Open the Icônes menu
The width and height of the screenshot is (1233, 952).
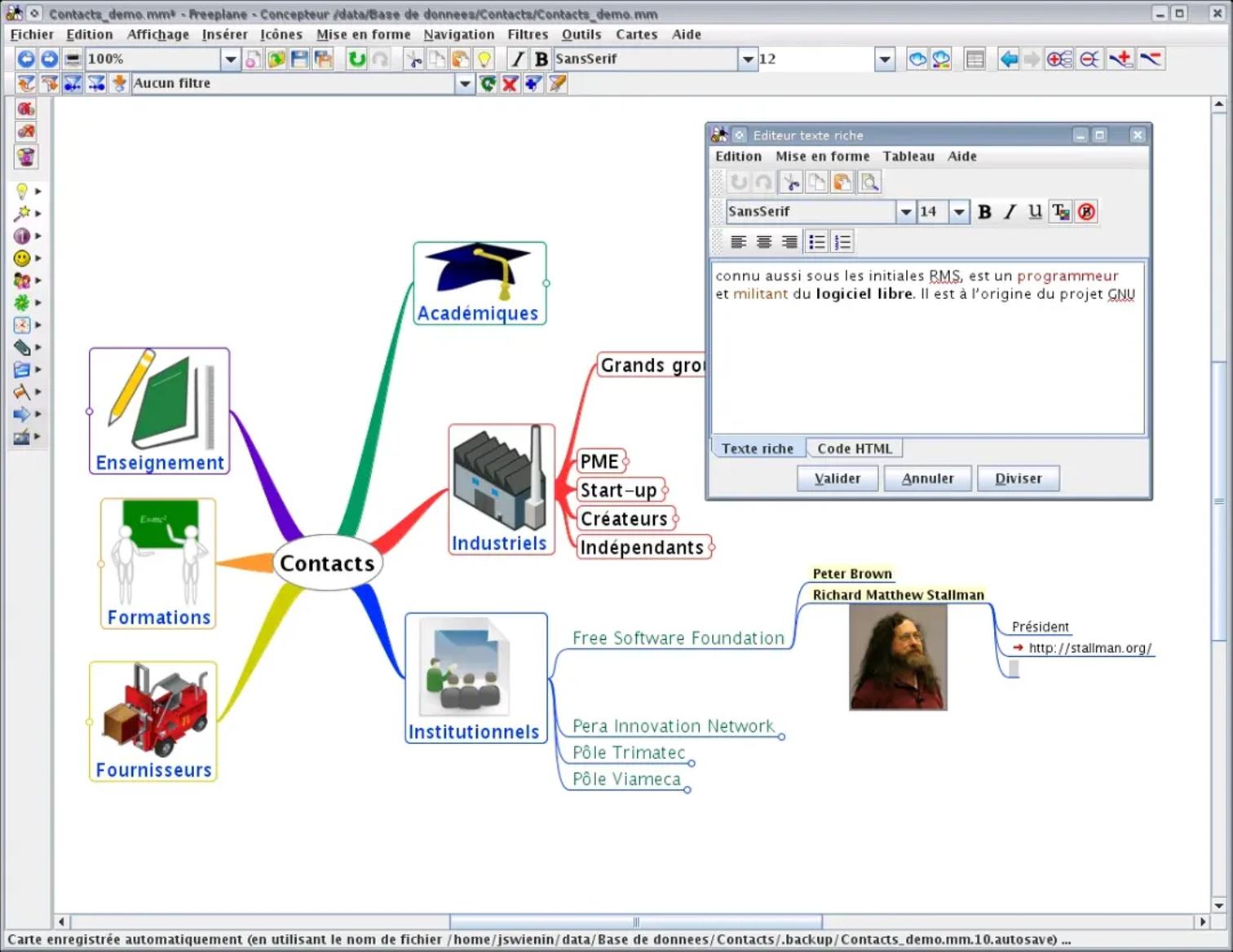[x=281, y=34]
